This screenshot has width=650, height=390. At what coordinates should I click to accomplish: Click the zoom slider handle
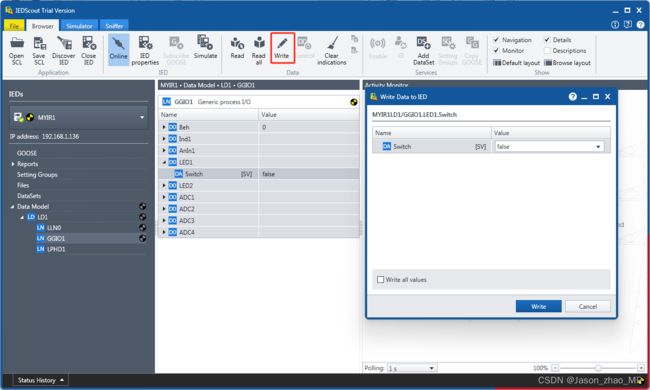pyautogui.click(x=598, y=368)
